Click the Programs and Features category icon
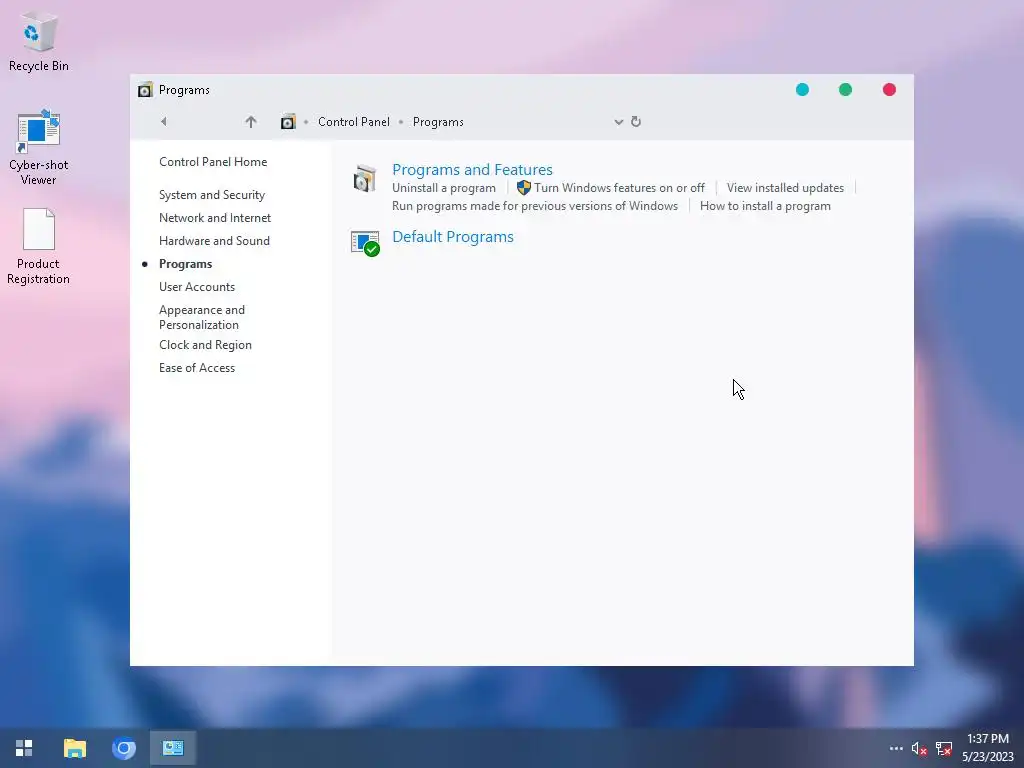Screen dimensions: 1024x768 (365, 179)
